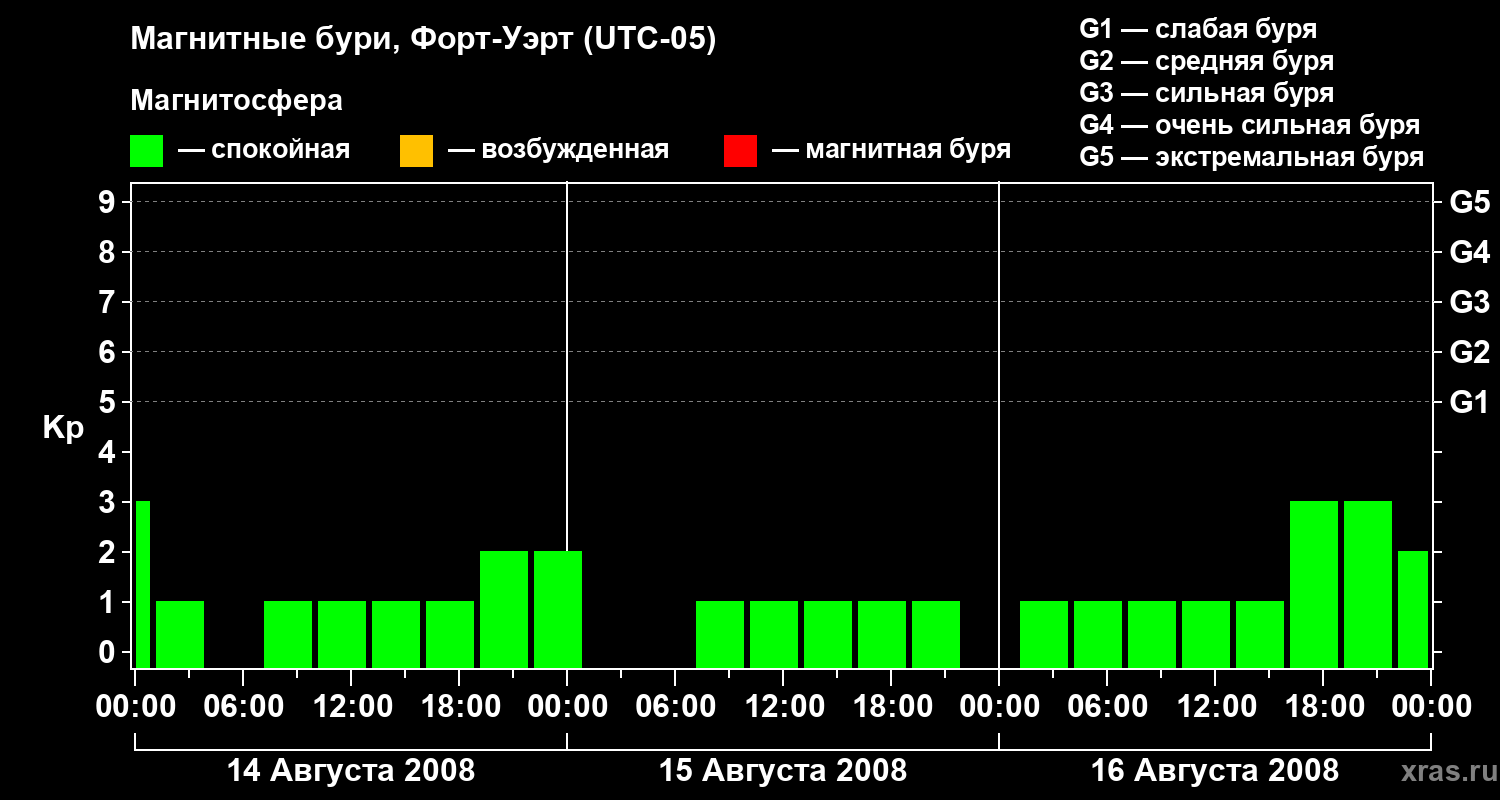Click the 18:00 time label under 14 Августа

click(459, 707)
